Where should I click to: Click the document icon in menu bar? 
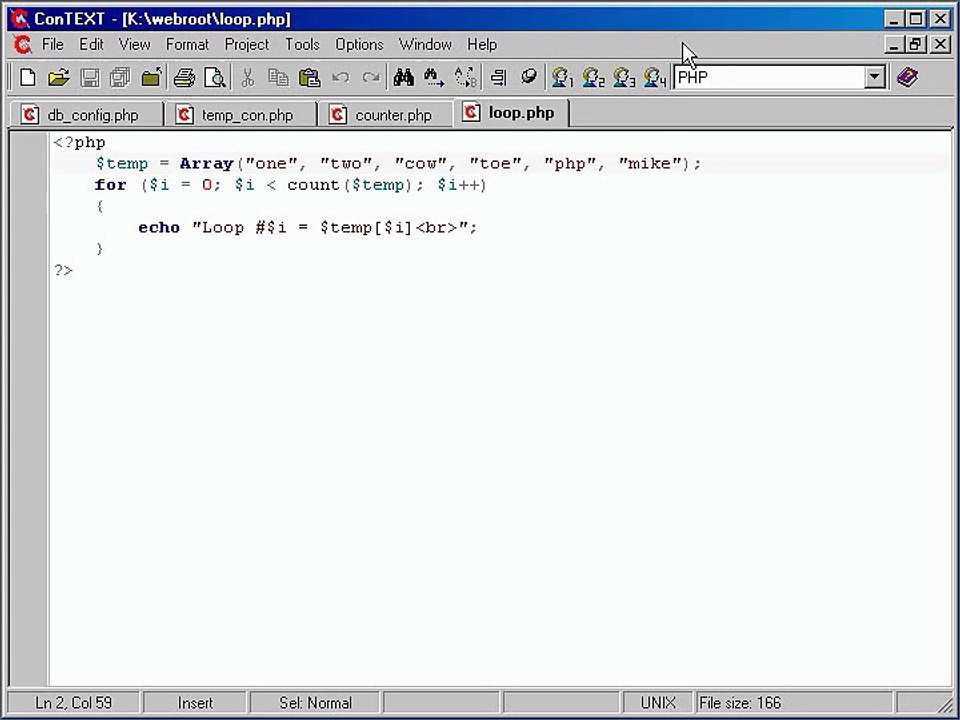(22, 45)
